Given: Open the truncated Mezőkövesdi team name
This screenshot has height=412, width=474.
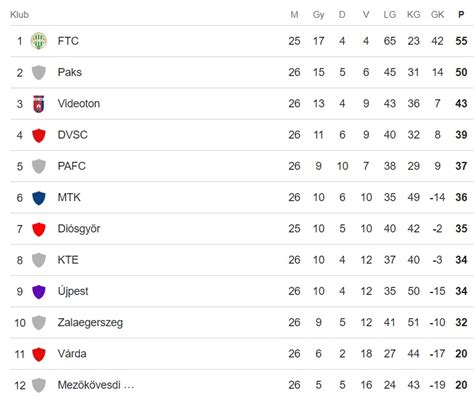Looking at the screenshot, I should [x=96, y=385].
